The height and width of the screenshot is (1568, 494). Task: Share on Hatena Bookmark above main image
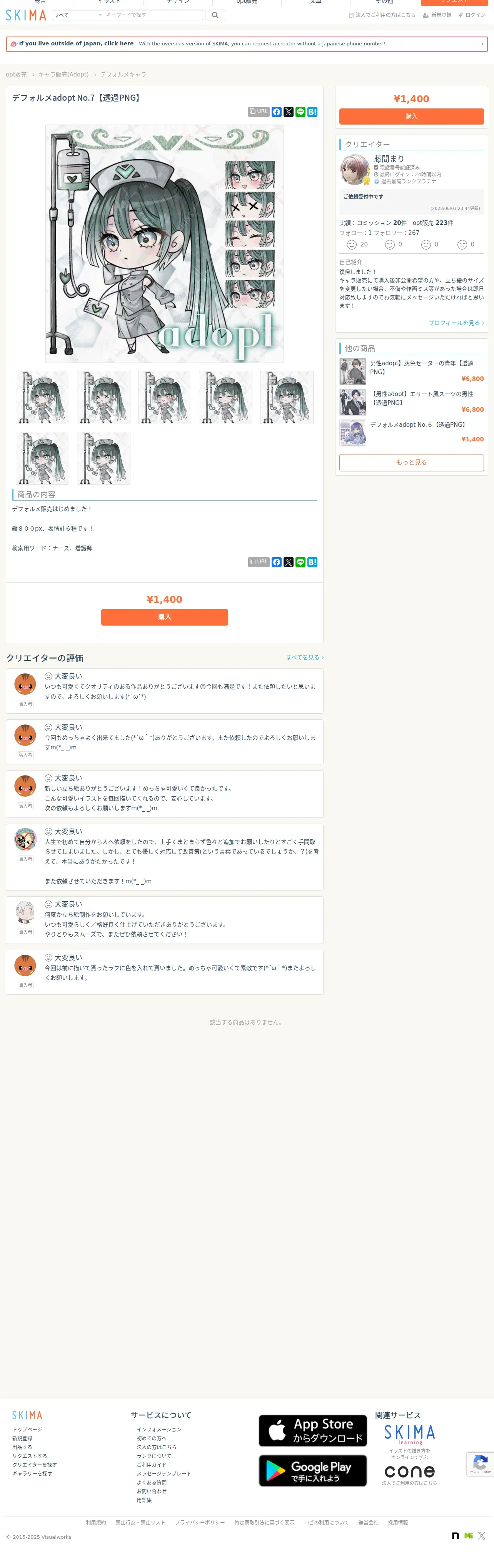(312, 112)
